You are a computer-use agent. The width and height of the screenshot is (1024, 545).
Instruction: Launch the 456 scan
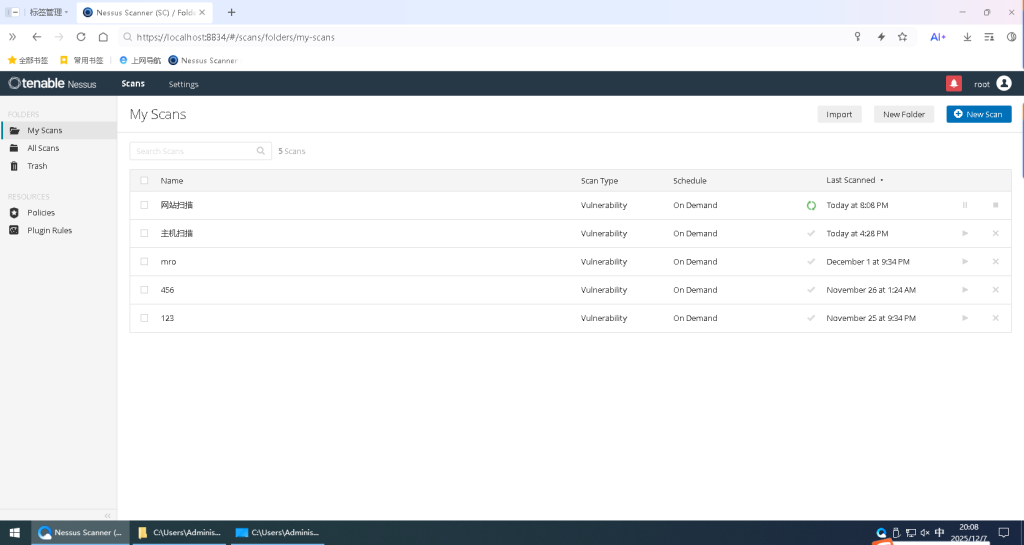coord(965,290)
